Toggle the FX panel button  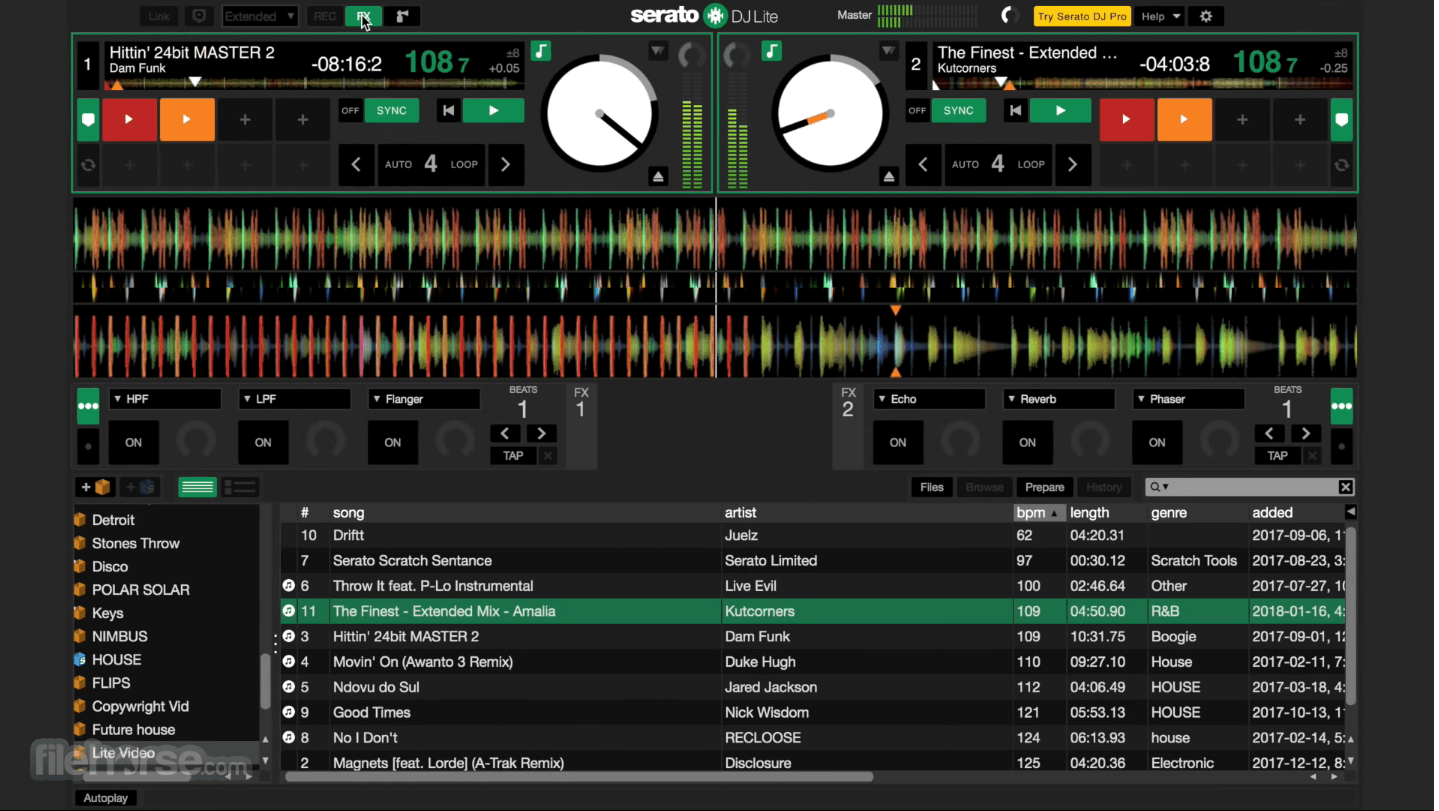363,16
